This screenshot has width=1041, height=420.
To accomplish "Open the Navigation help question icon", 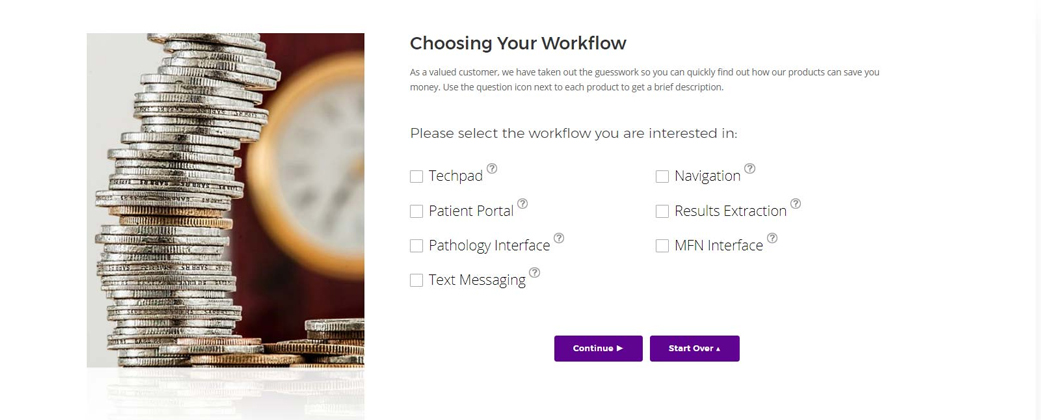I will (x=750, y=169).
